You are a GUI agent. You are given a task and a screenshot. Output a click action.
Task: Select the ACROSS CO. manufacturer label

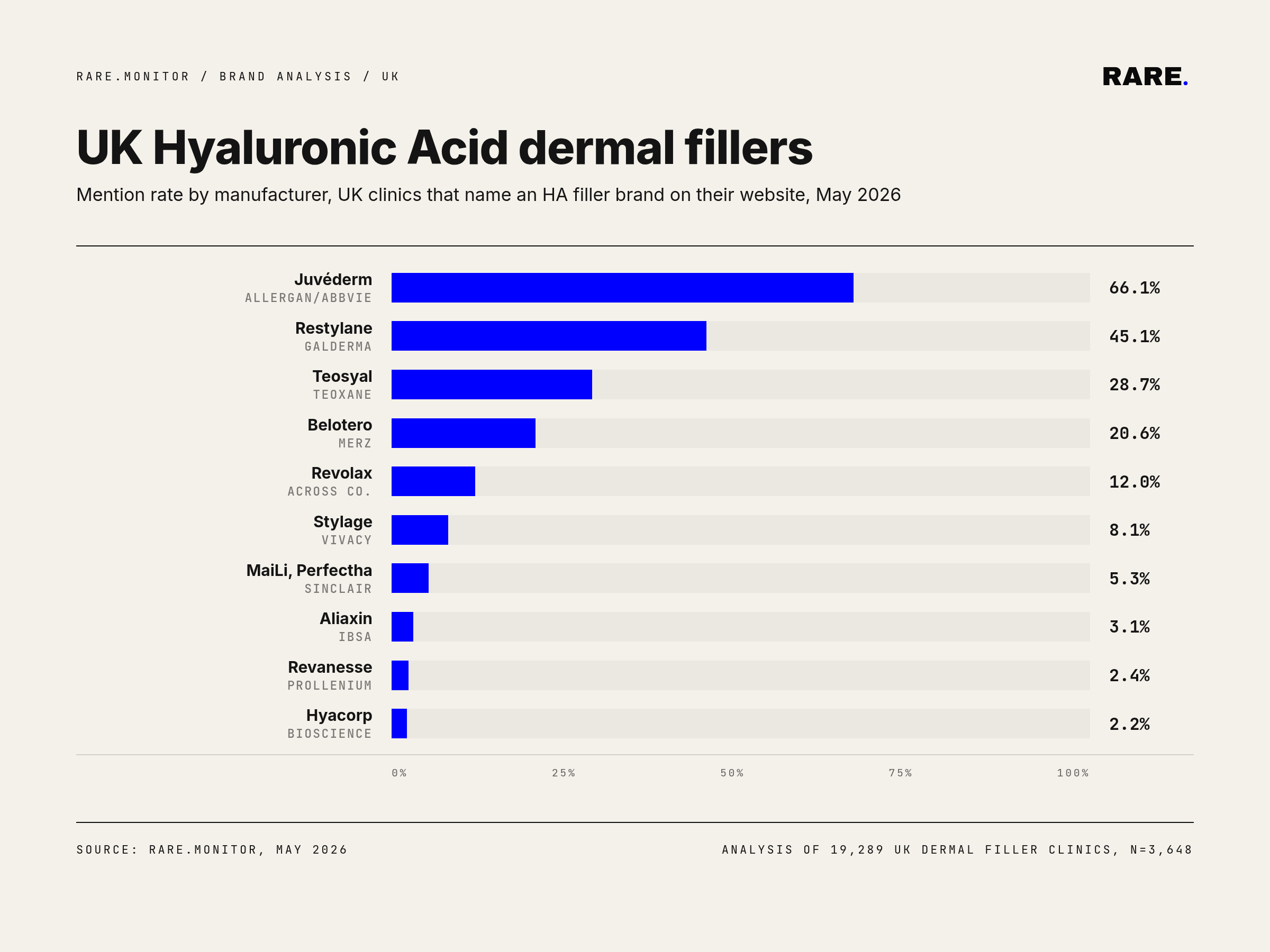click(330, 492)
